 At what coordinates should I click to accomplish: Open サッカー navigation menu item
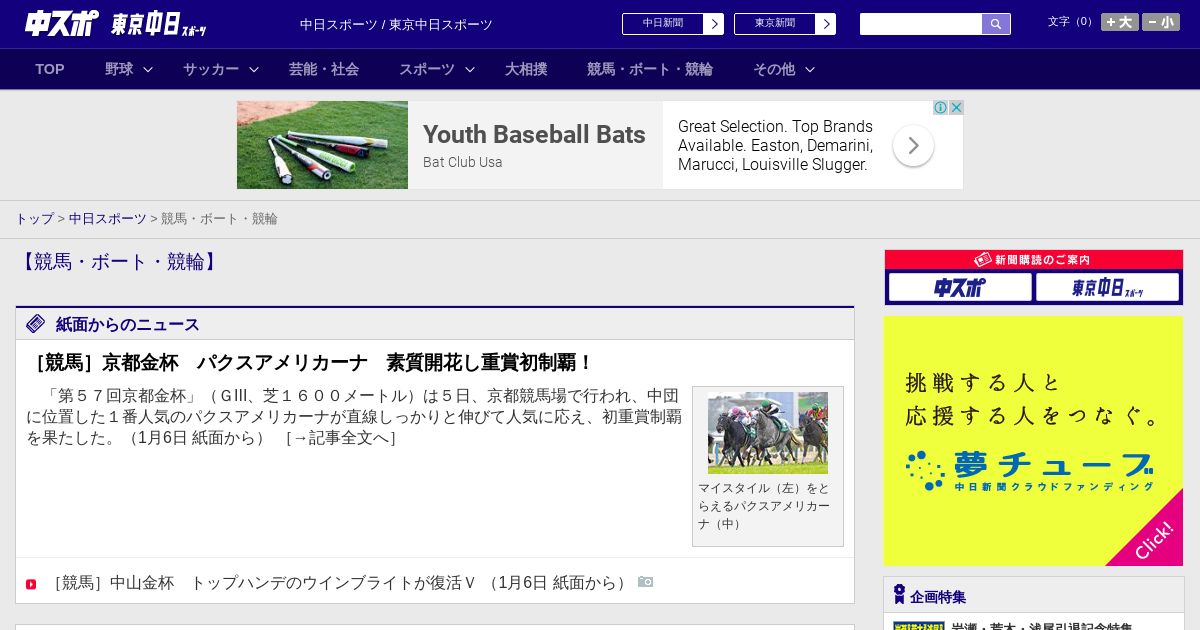211,69
